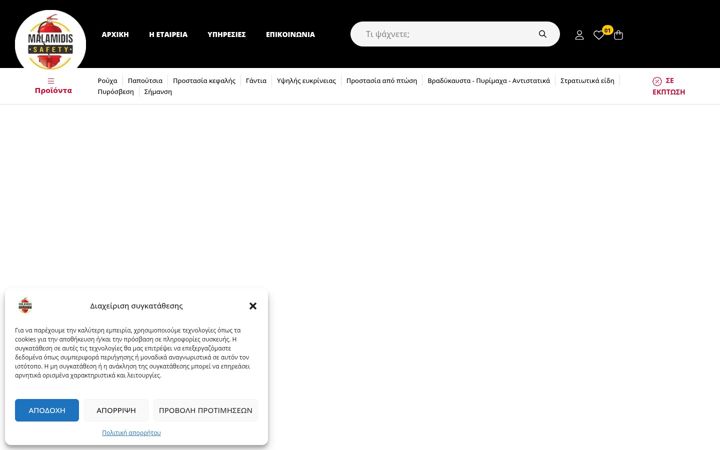Select Προστασία από πτώση category

coord(382,80)
